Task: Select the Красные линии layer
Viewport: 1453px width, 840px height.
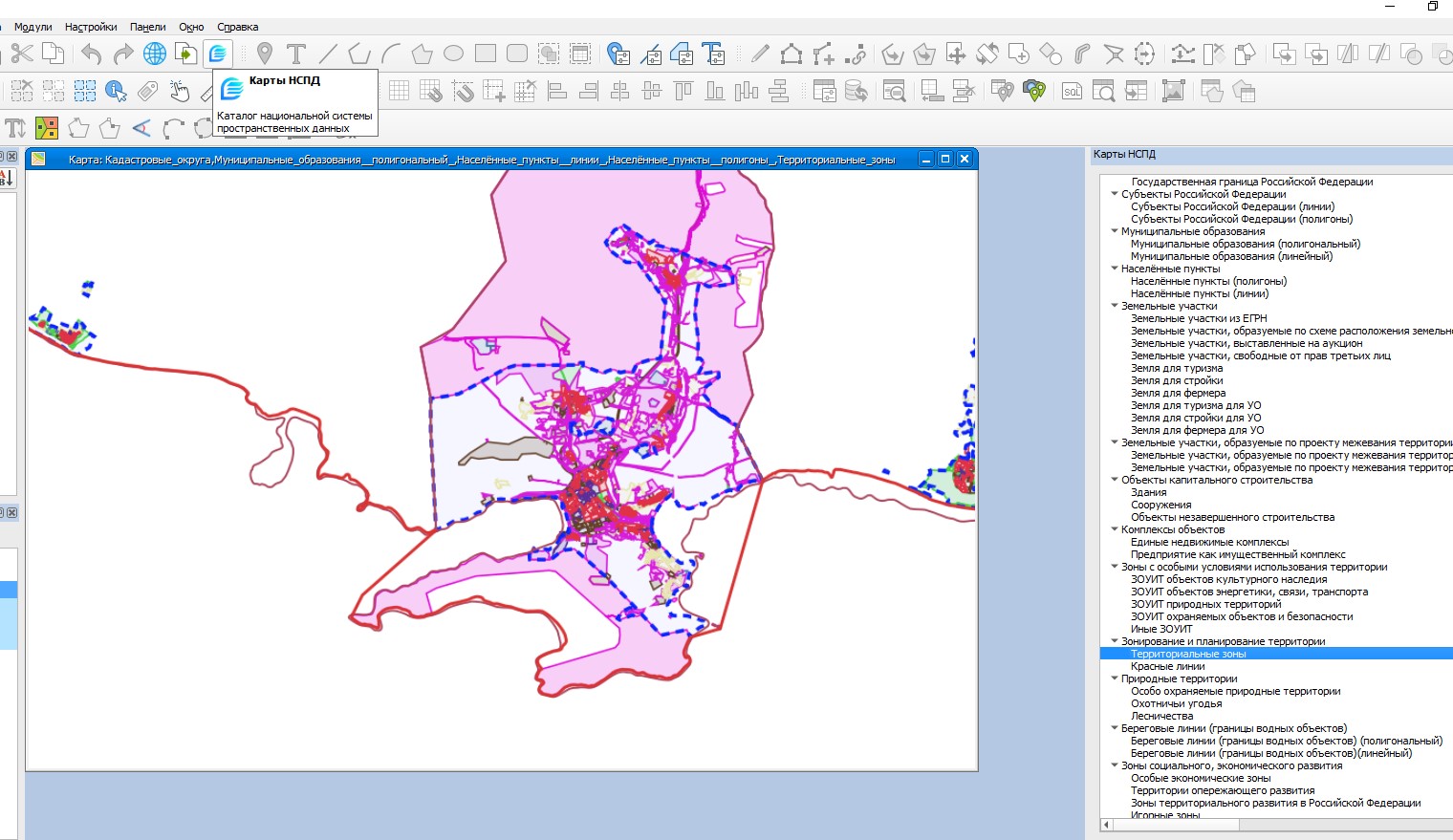Action: tap(1167, 666)
